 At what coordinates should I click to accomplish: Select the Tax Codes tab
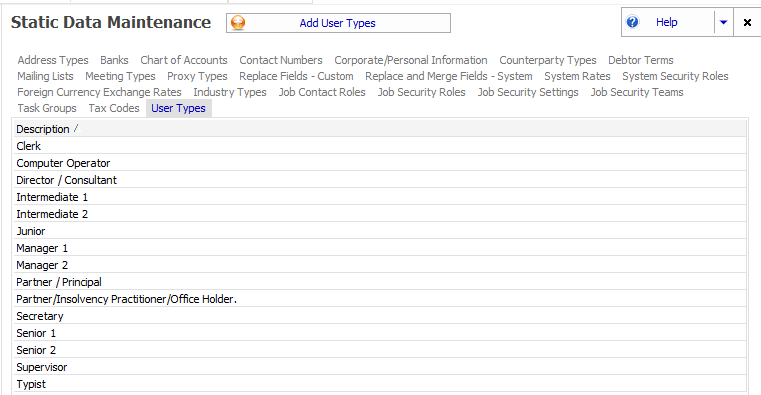(114, 108)
